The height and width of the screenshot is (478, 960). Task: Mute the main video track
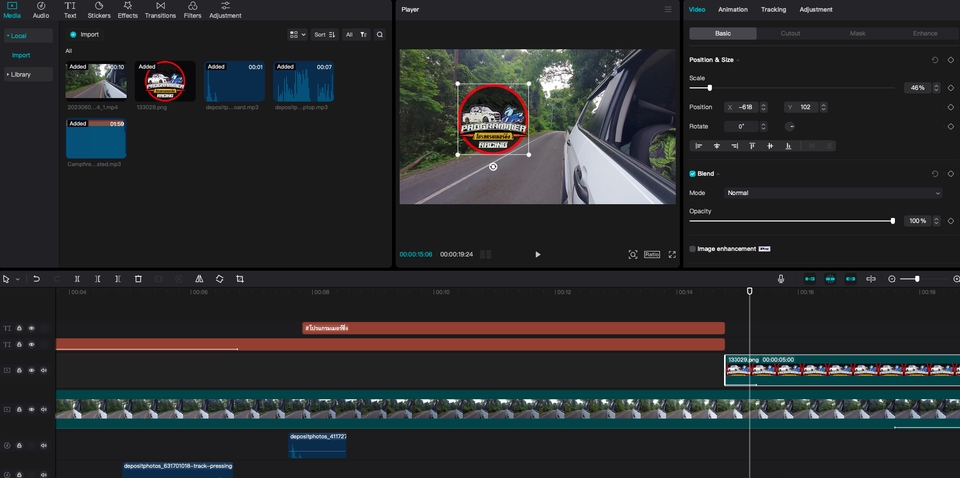43,409
